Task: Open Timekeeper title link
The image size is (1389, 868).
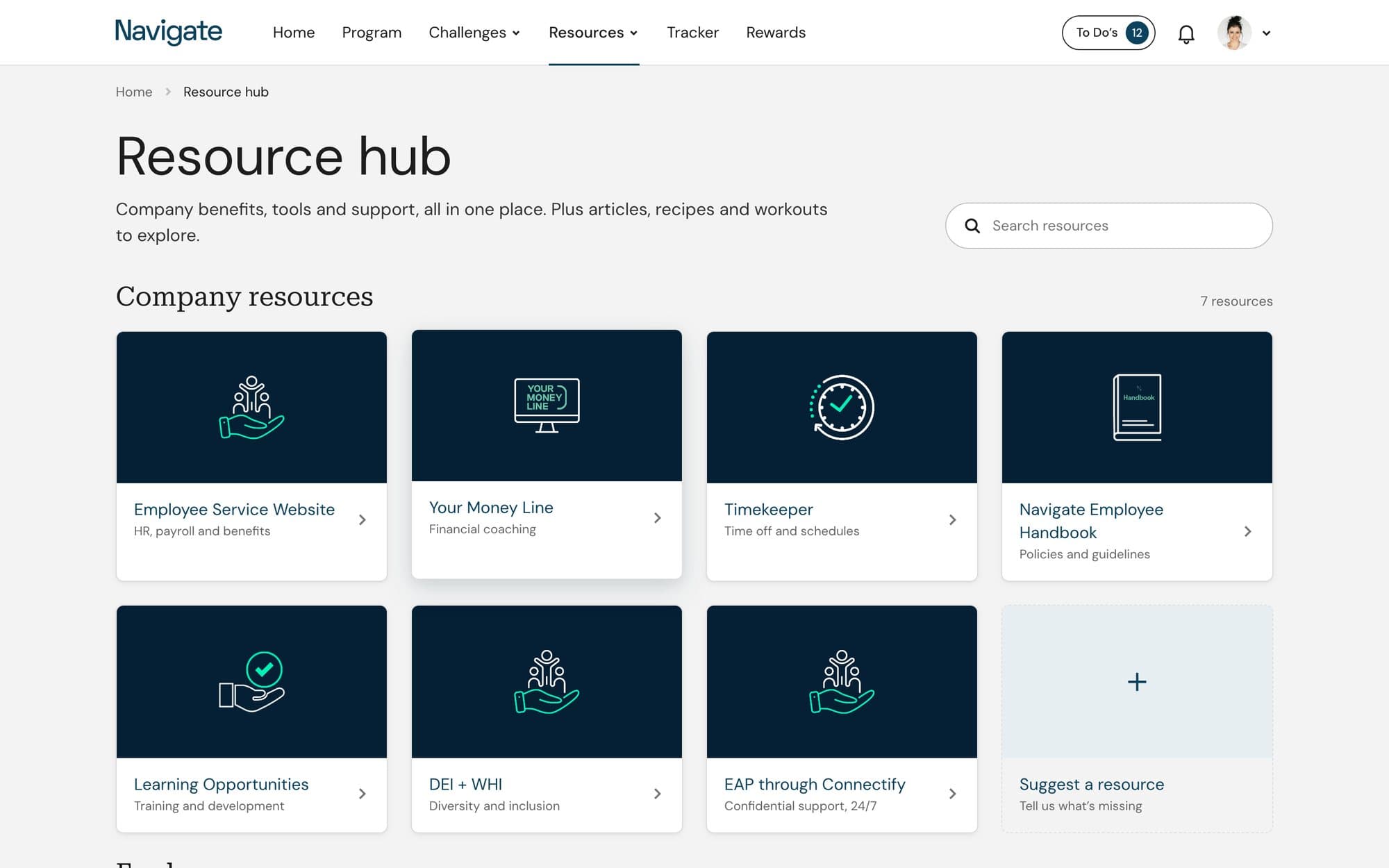Action: tap(768, 510)
